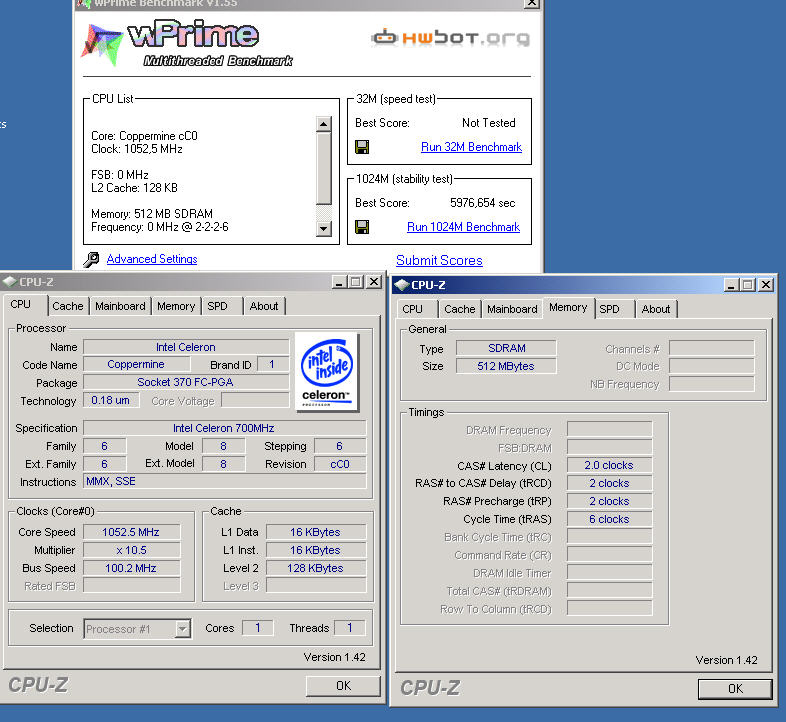This screenshot has width=786, height=722.
Task: Click the CPU List scrollbar thumb
Action: (324, 168)
